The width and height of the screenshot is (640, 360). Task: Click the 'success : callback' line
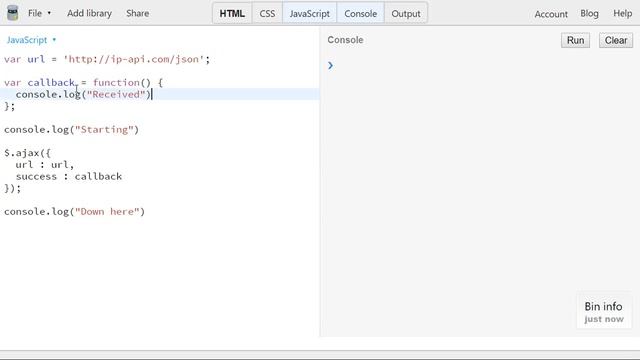[69, 176]
